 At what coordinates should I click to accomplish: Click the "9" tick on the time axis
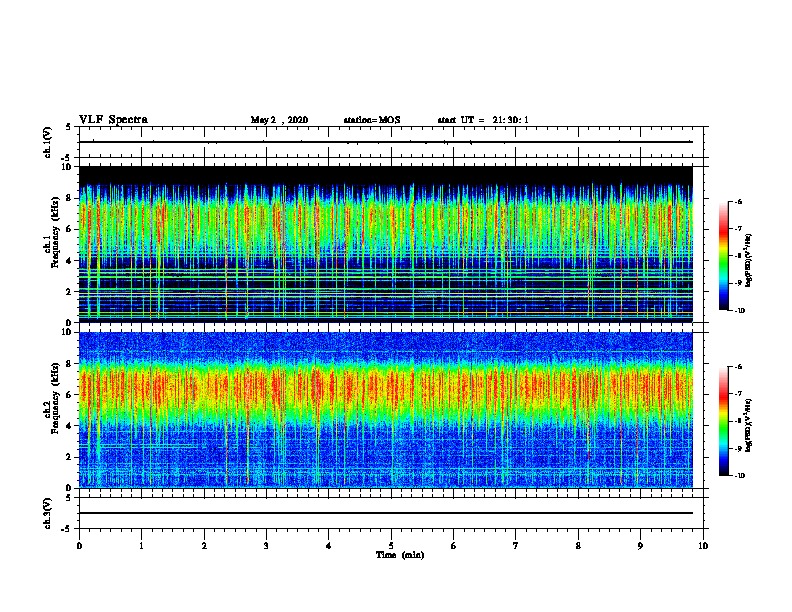click(x=640, y=546)
